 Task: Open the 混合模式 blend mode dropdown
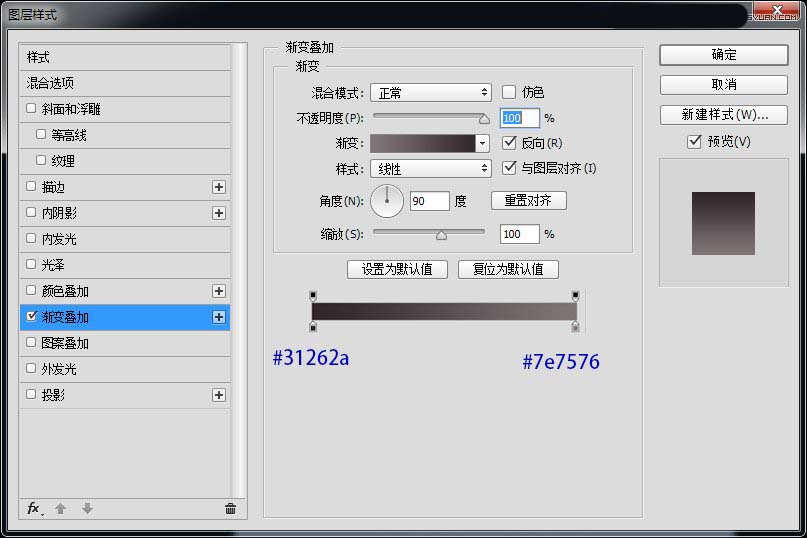pos(430,92)
